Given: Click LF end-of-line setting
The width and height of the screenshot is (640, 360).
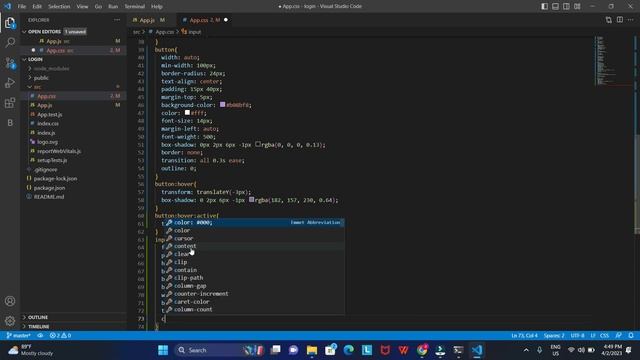Looking at the screenshot, I should [593, 336].
